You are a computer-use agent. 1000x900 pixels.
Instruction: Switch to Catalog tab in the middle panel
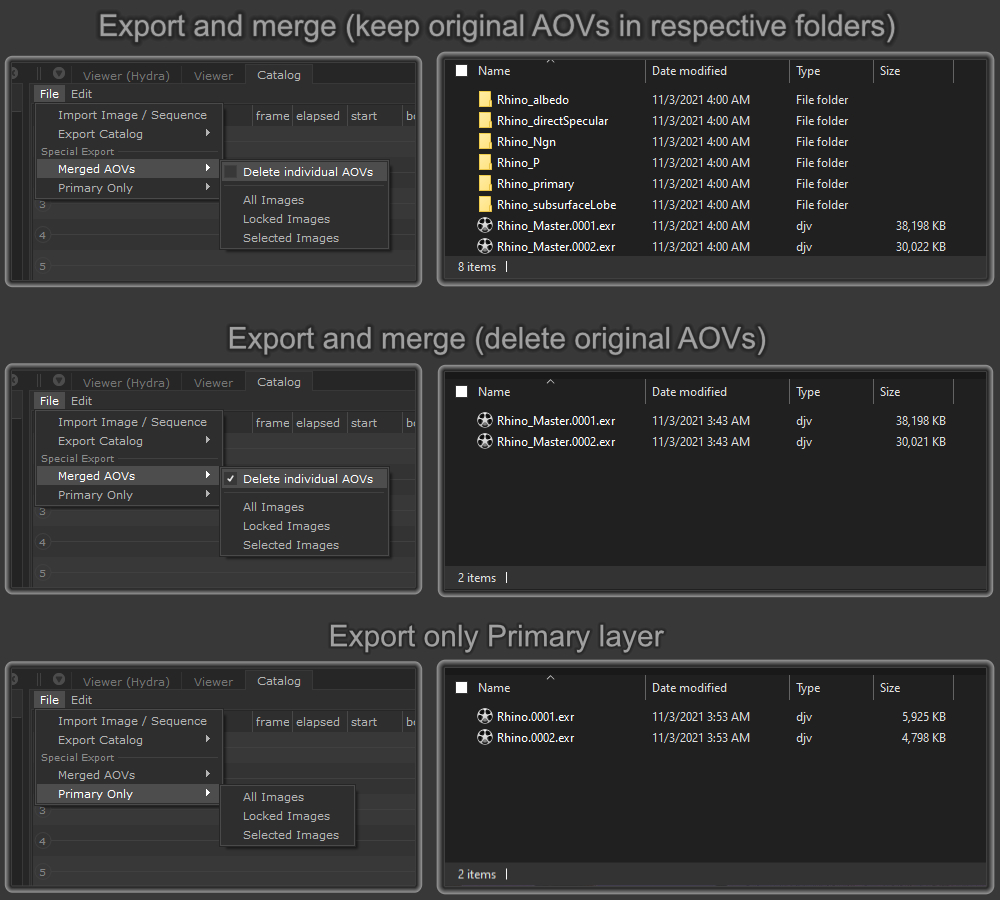point(279,381)
